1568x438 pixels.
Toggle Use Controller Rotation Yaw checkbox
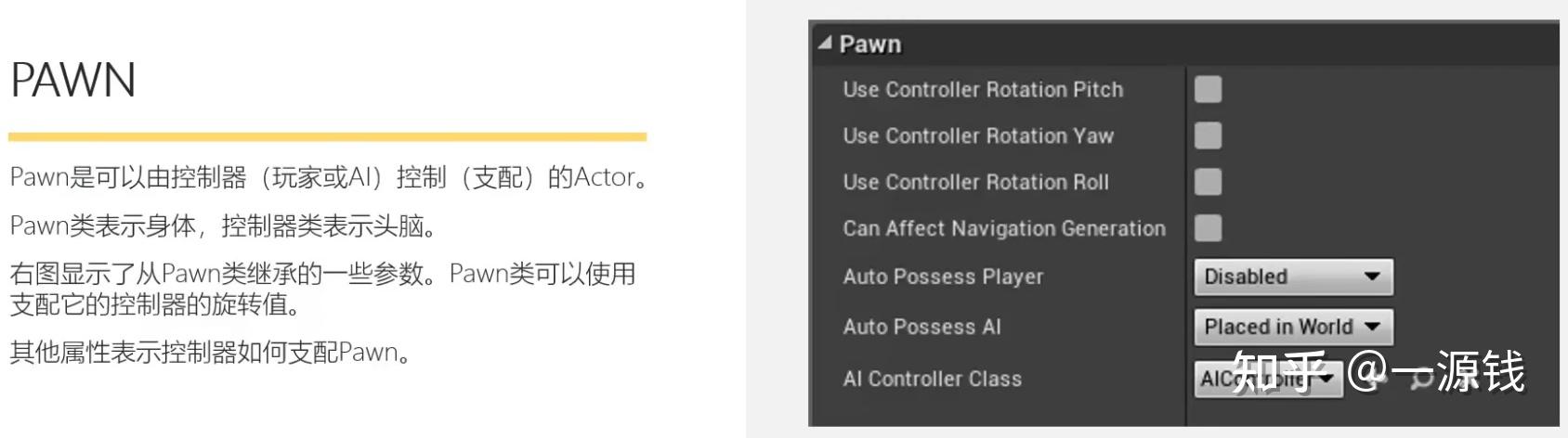pos(1208,135)
